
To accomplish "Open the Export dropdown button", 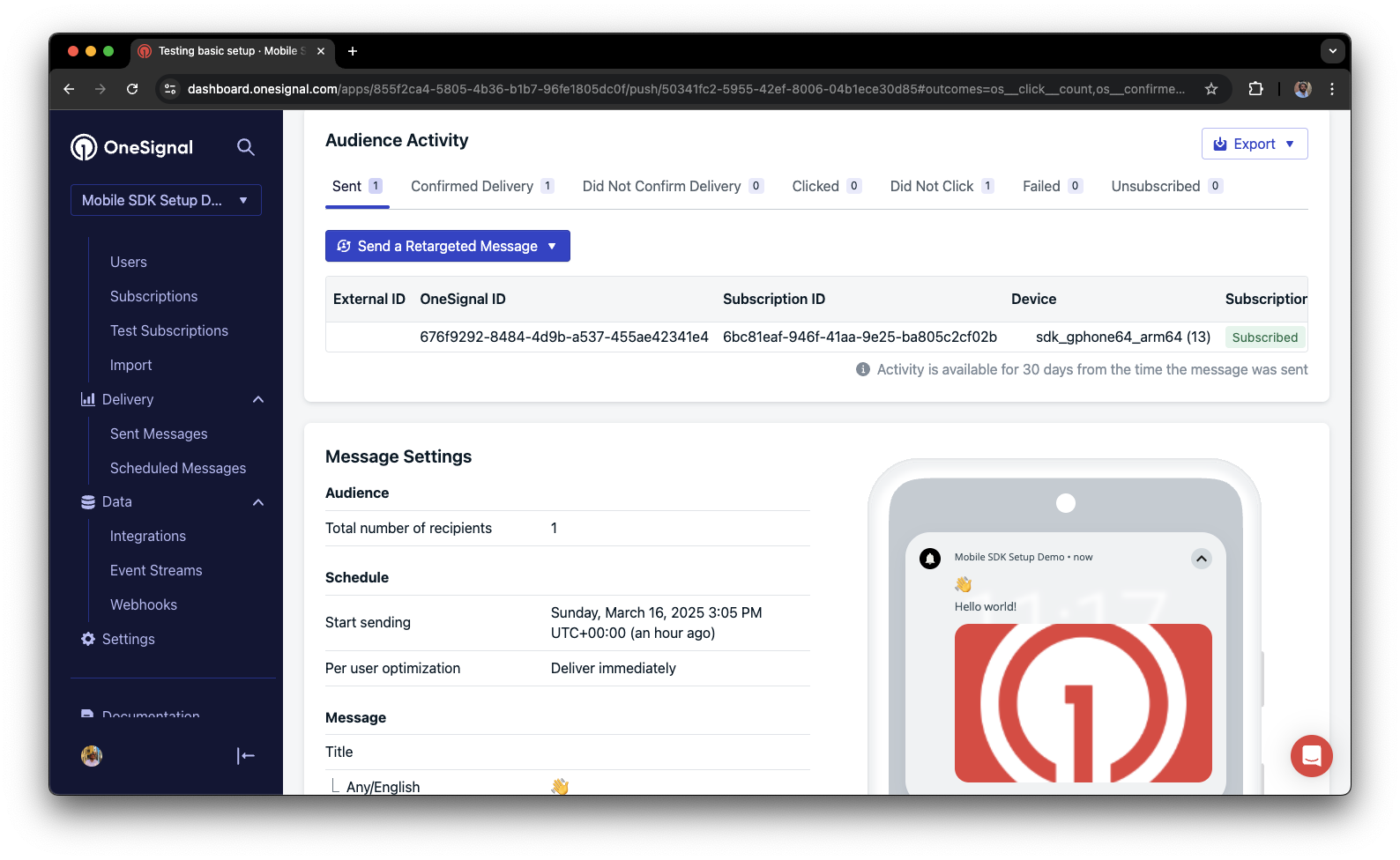I will (1255, 144).
